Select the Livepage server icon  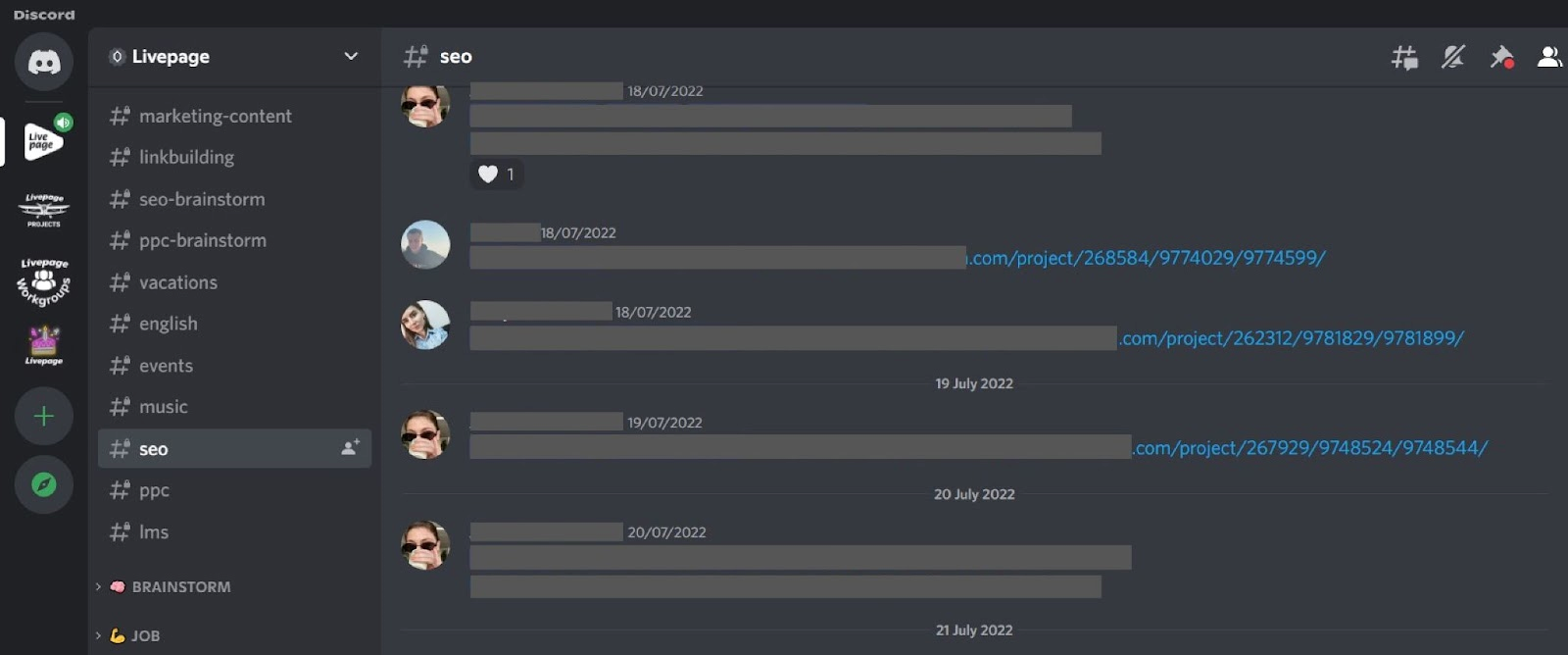43,142
